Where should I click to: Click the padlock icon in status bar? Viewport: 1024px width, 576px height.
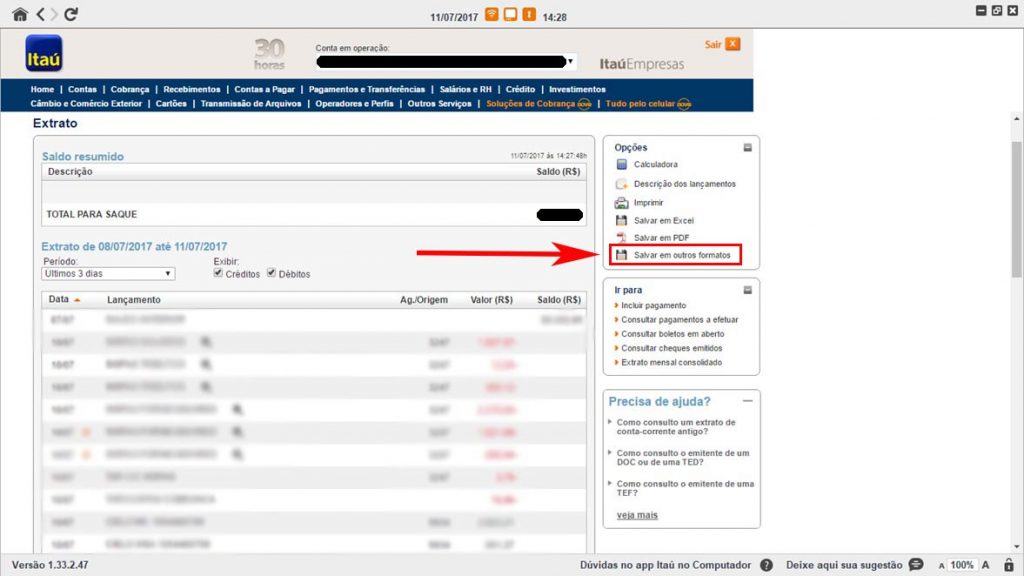(1010, 565)
